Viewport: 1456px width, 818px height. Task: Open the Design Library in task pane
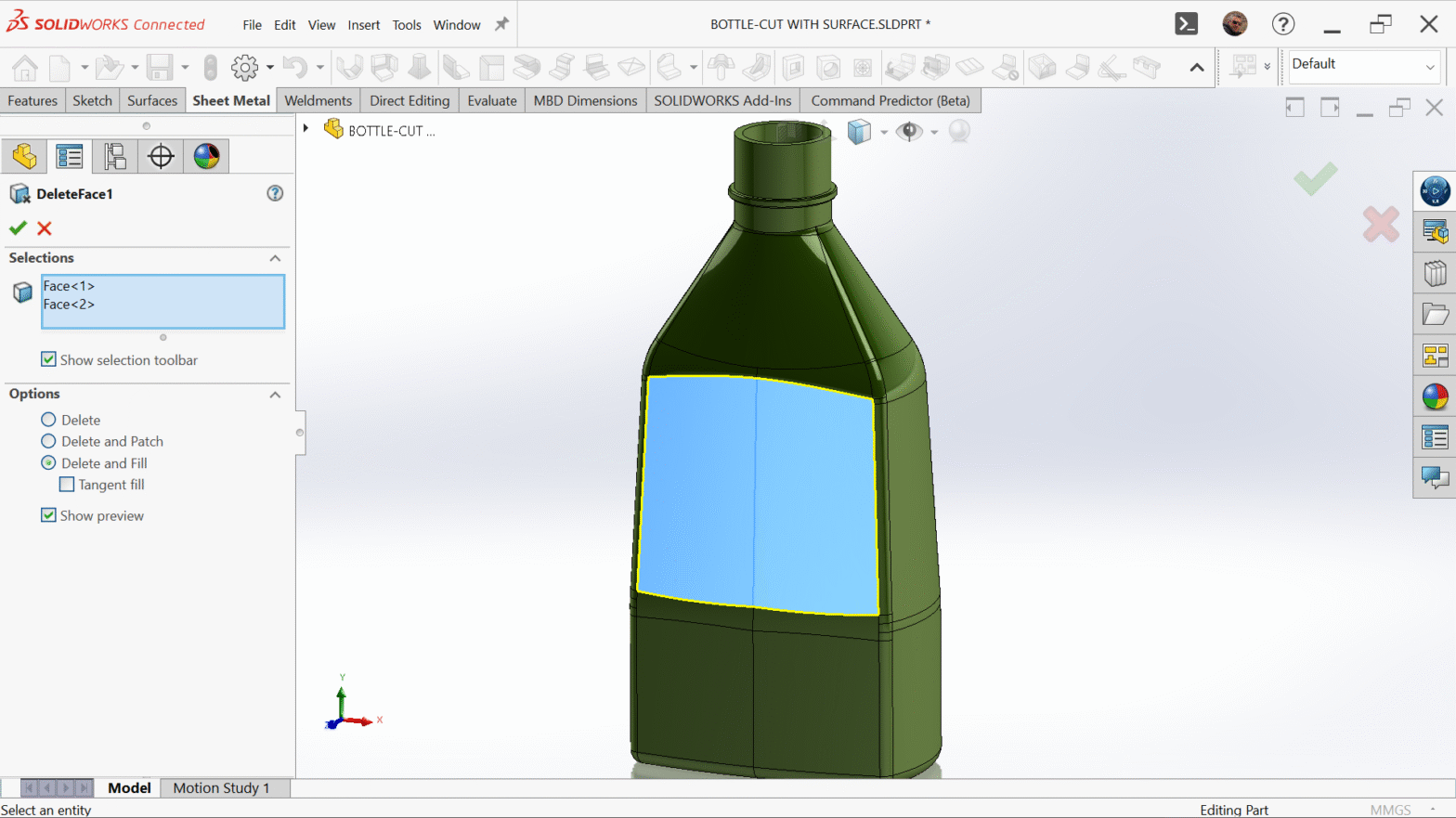click(x=1435, y=274)
